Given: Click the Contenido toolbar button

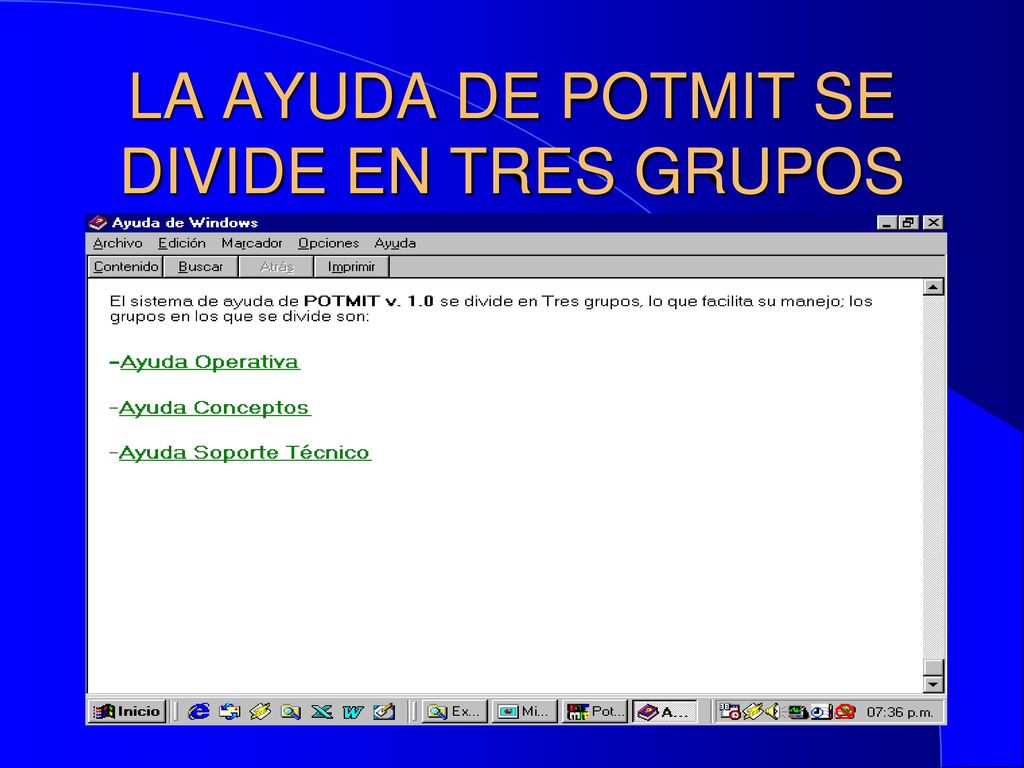Looking at the screenshot, I should point(125,266).
